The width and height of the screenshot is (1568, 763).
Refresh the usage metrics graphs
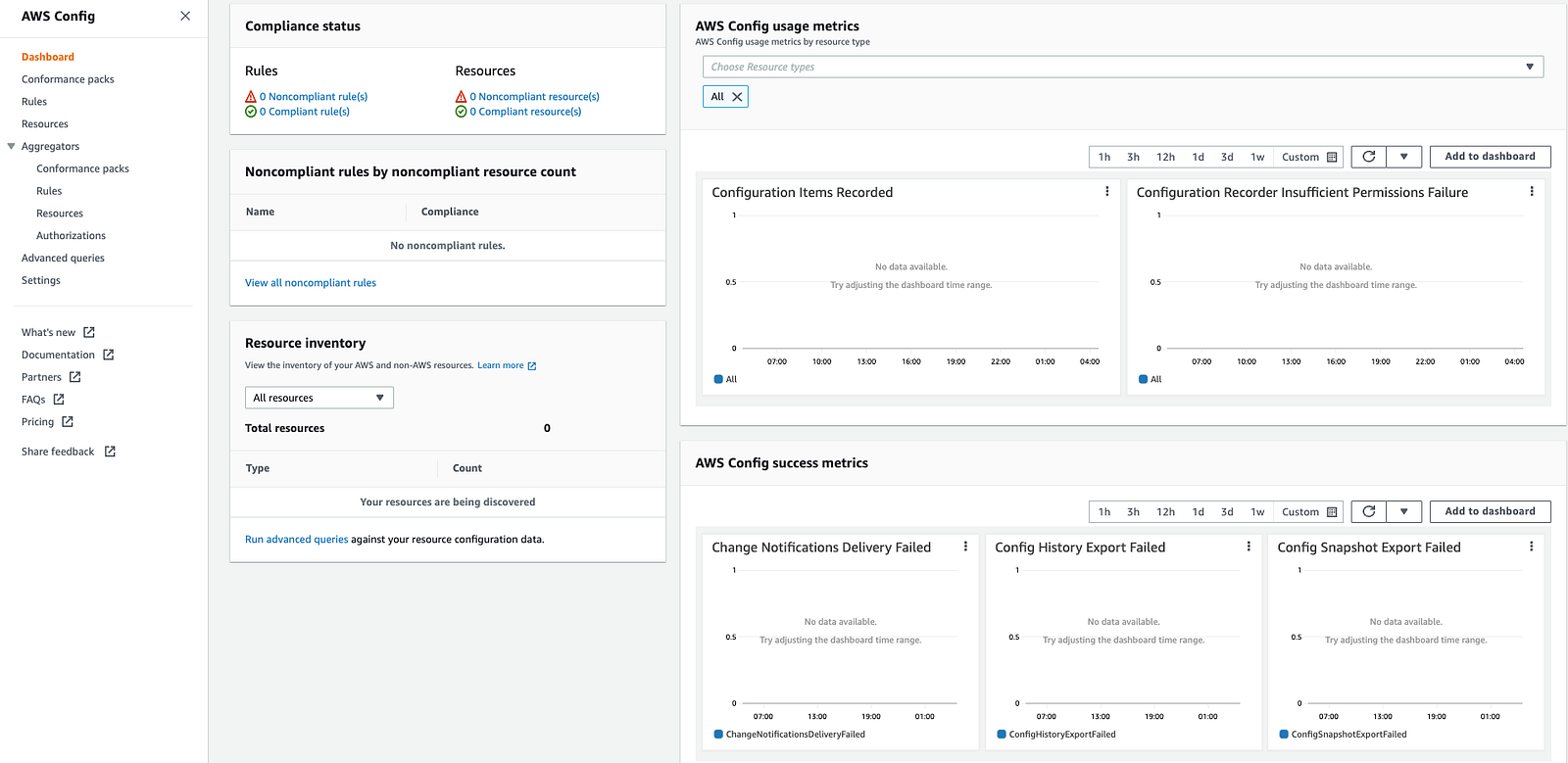1369,157
